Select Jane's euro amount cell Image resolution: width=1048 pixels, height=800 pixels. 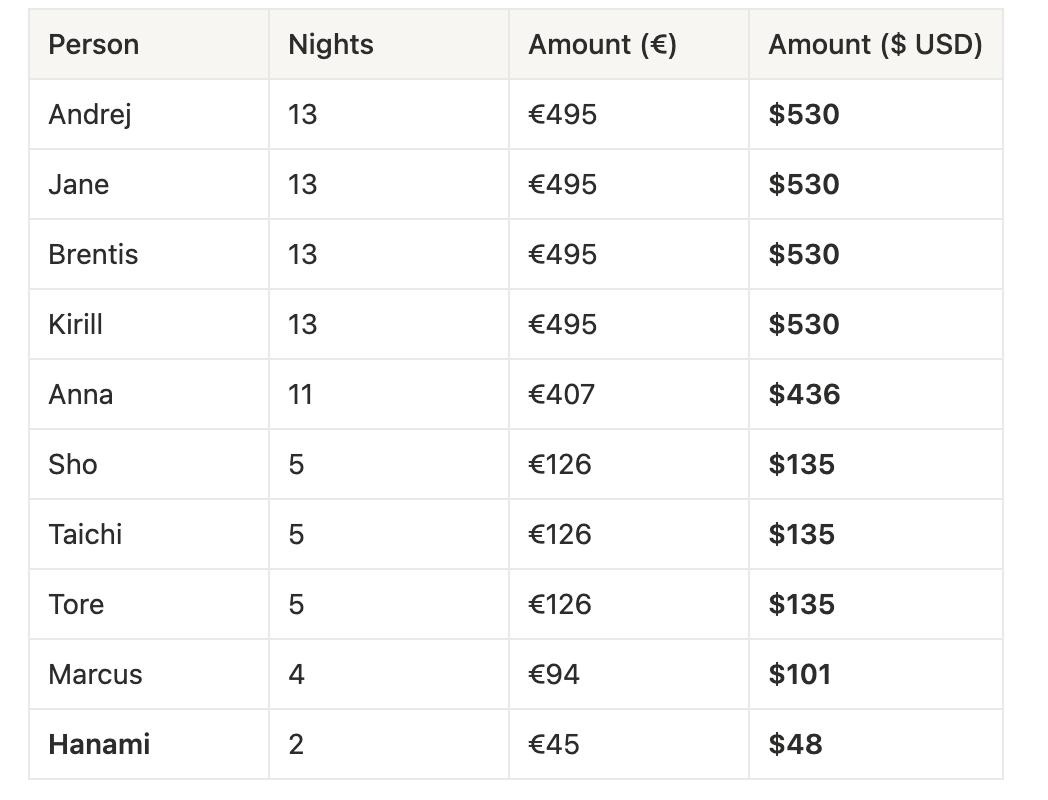[x=562, y=184]
